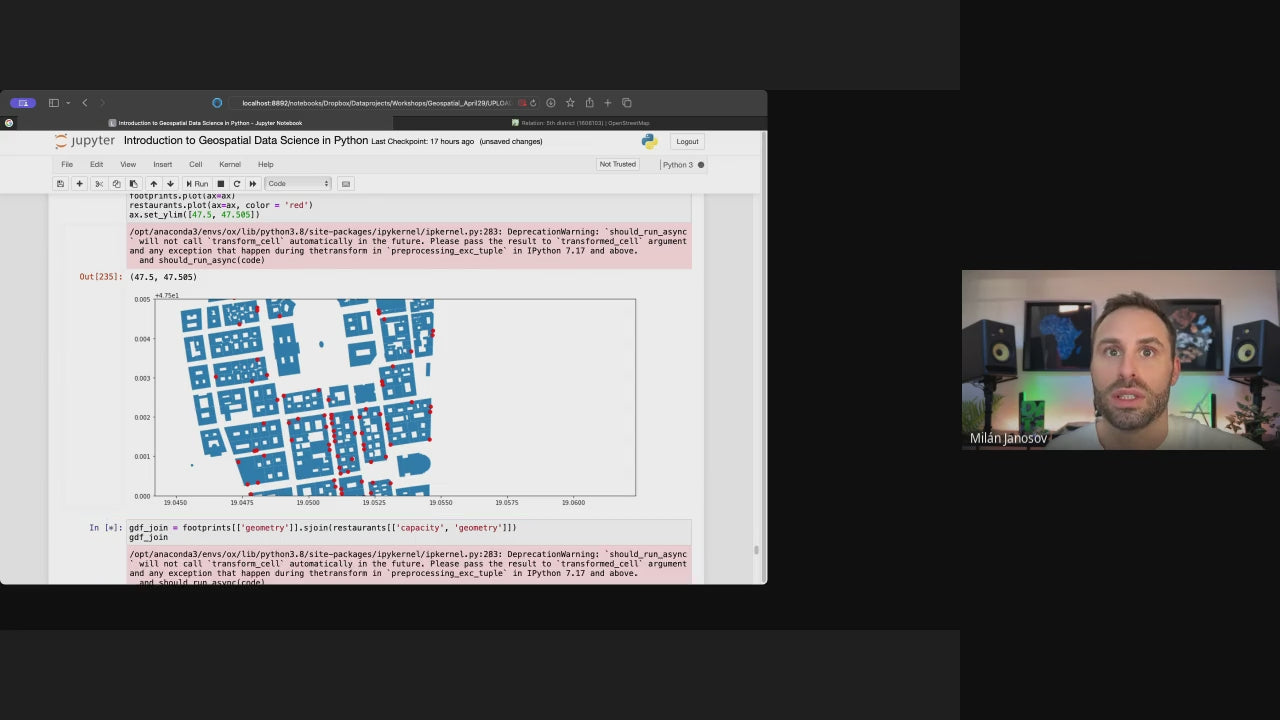Open the Insert menu
1280x720 pixels.
(162, 164)
